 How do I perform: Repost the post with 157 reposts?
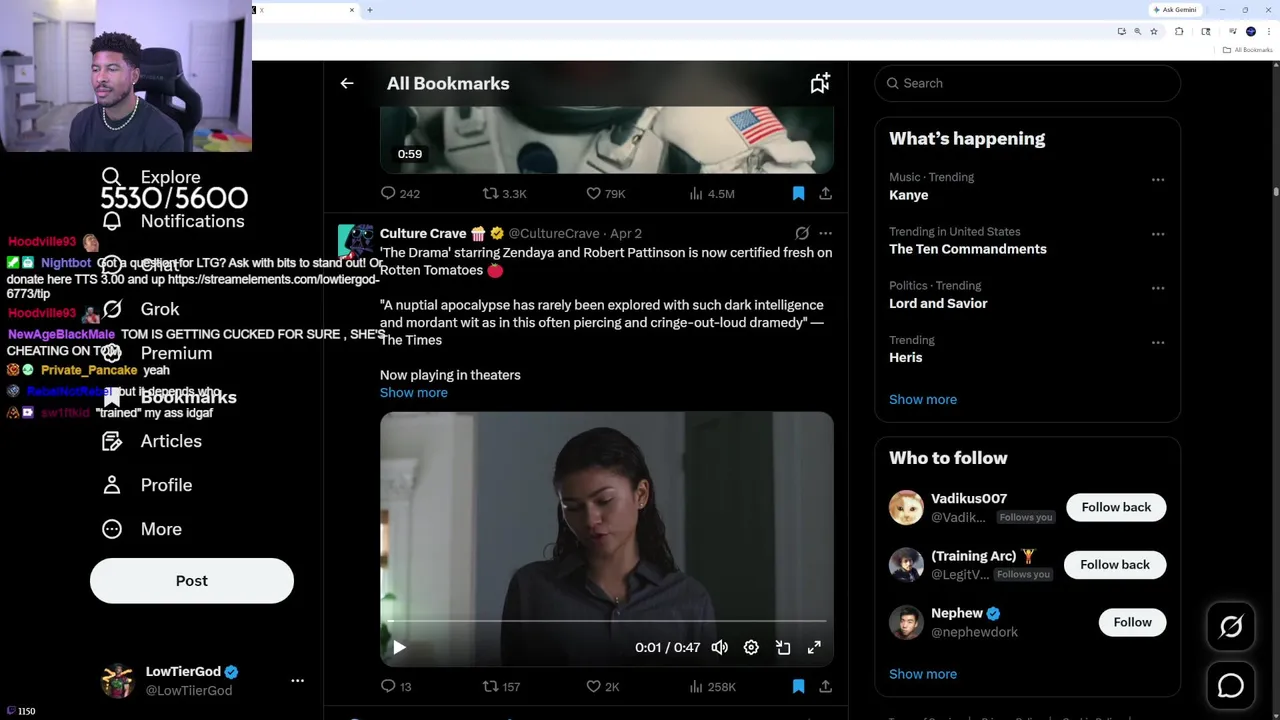pos(501,686)
